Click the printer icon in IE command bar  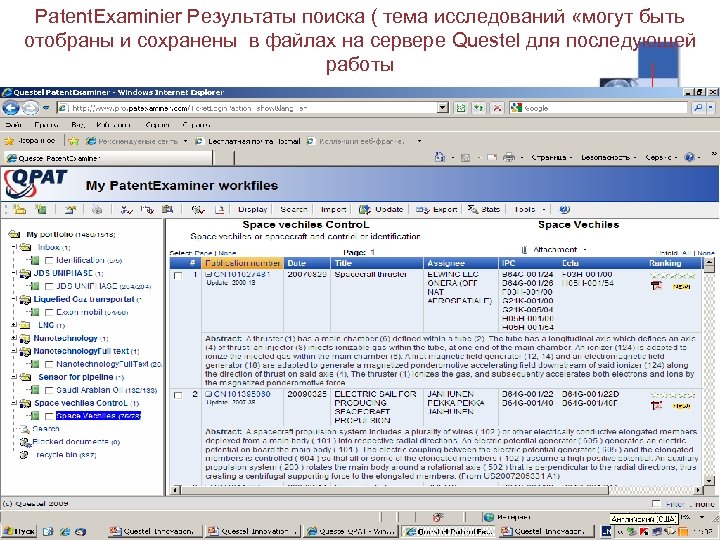pyautogui.click(x=509, y=158)
